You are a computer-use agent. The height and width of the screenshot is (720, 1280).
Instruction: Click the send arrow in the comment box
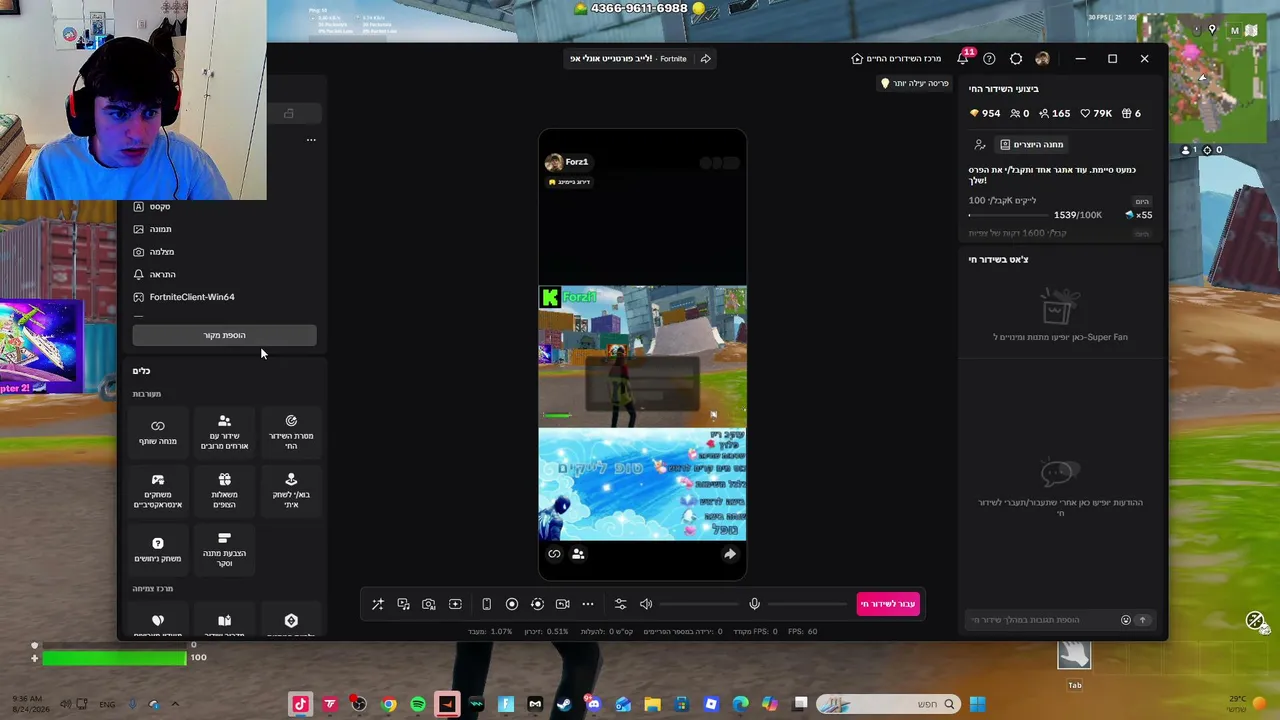tap(1143, 620)
